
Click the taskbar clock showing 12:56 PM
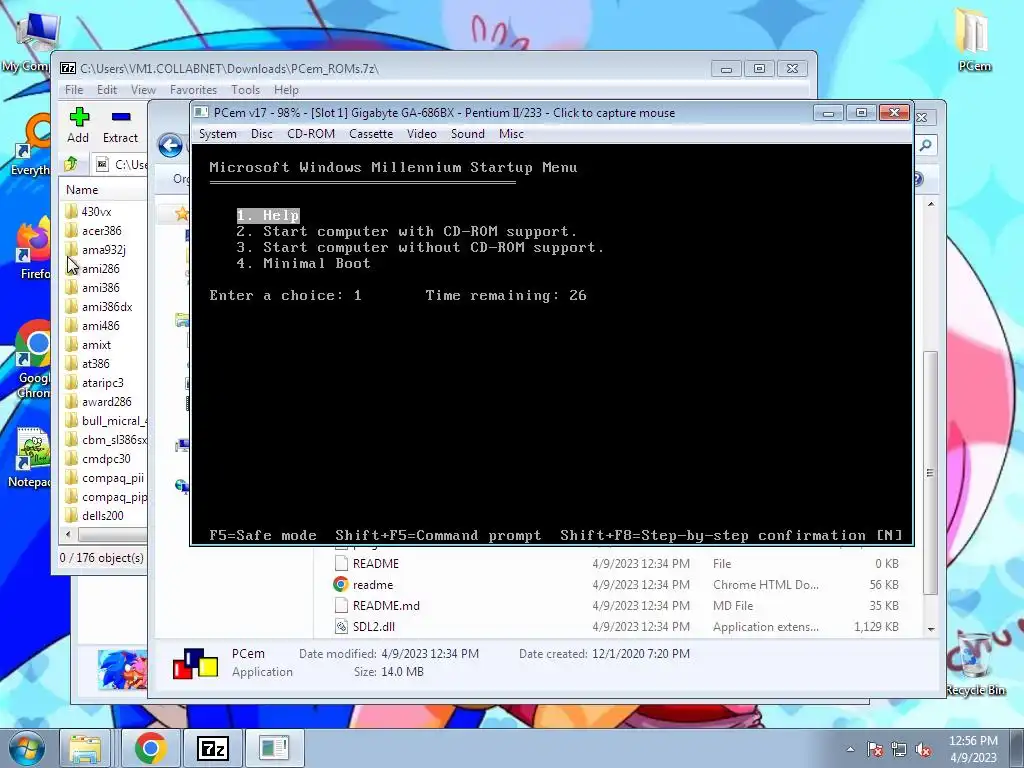[973, 749]
